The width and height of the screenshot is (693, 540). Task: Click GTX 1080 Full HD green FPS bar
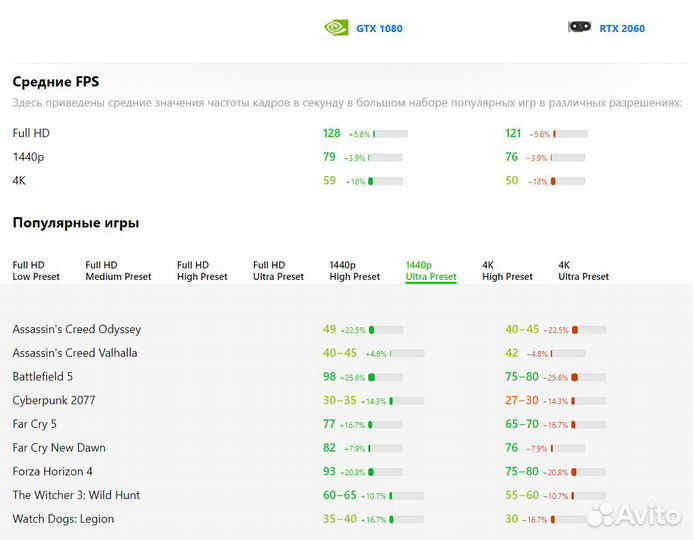(389, 134)
